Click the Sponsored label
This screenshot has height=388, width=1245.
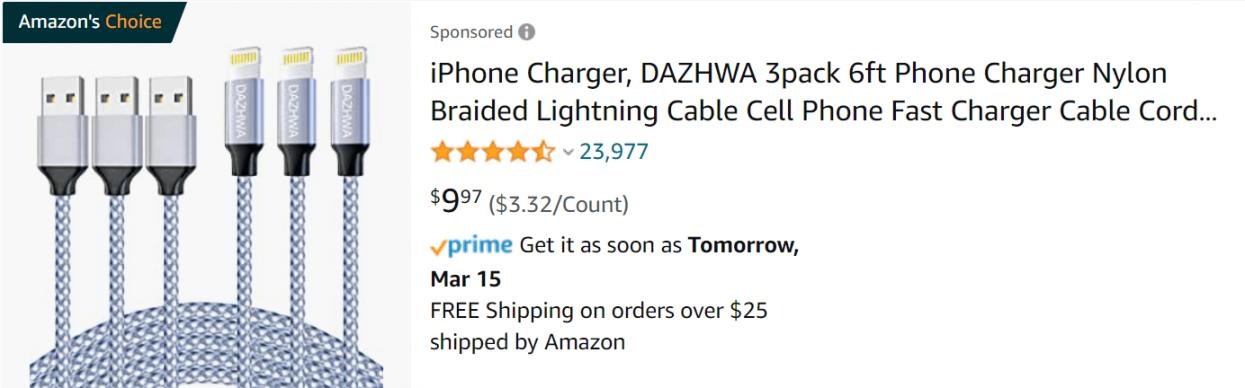coord(471,32)
